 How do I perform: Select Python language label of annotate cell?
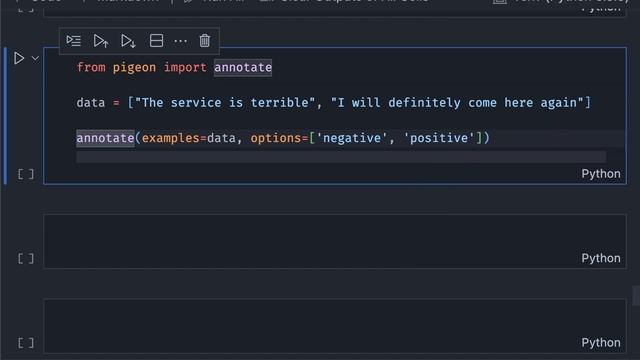pos(601,174)
